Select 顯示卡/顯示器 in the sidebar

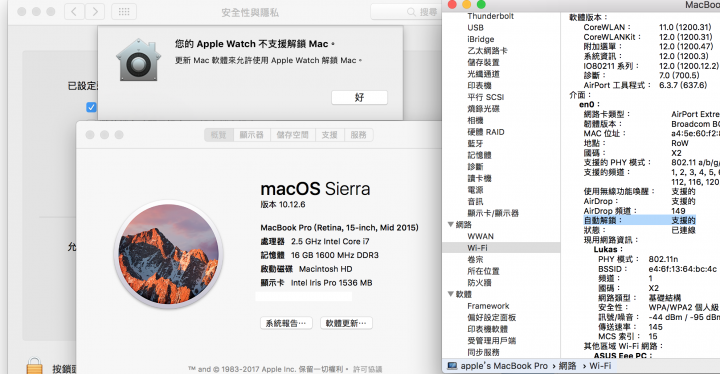click(x=493, y=213)
